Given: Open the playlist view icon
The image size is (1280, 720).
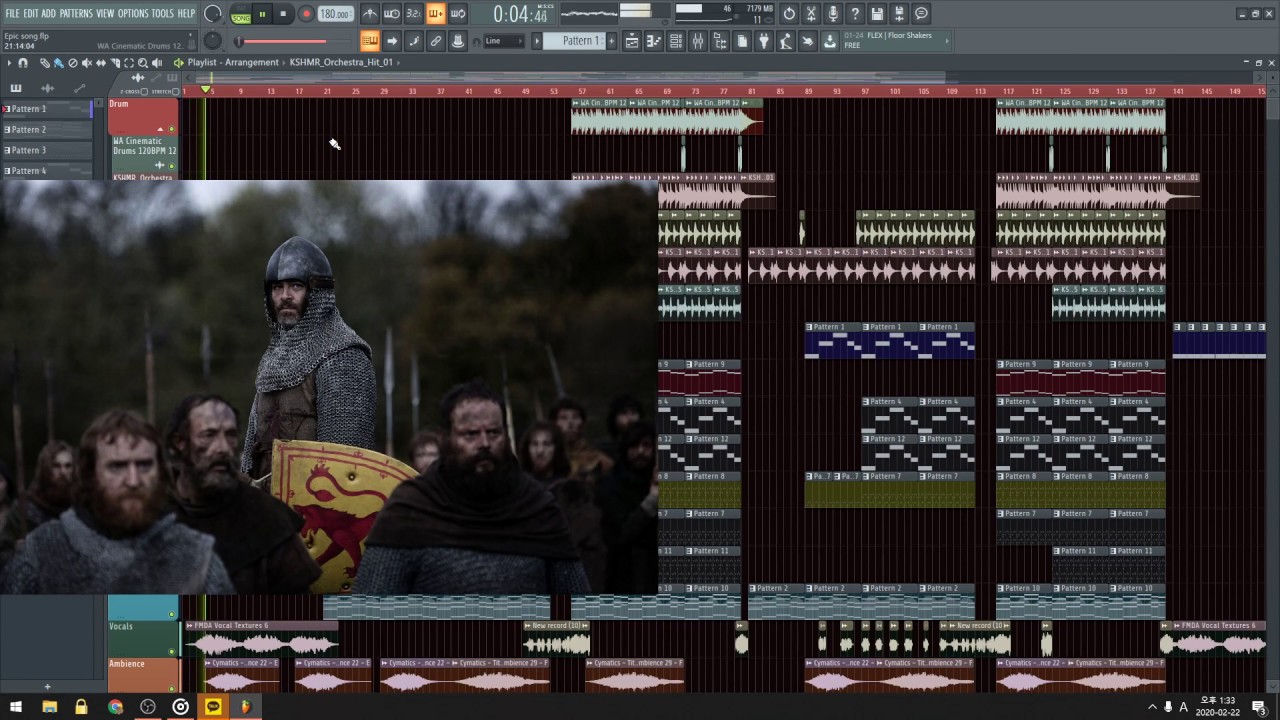Looking at the screenshot, I should pyautogui.click(x=632, y=41).
